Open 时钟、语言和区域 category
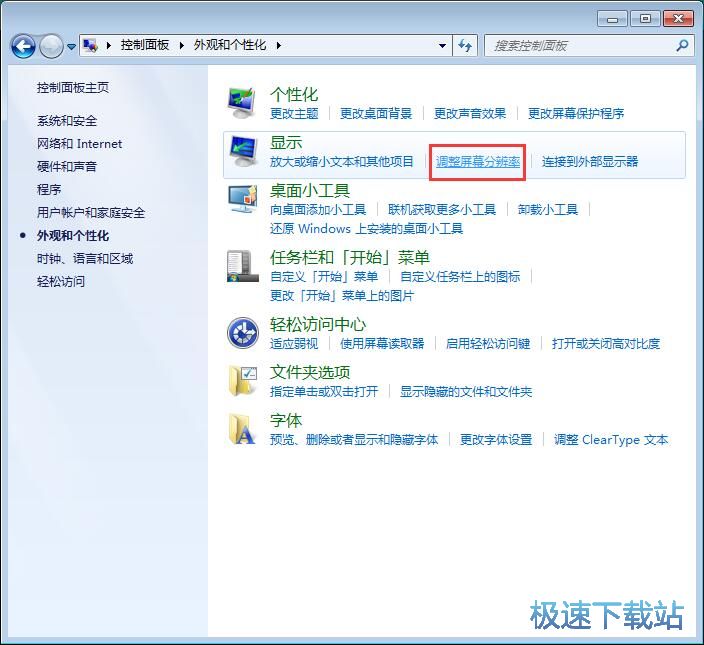 coord(85,259)
